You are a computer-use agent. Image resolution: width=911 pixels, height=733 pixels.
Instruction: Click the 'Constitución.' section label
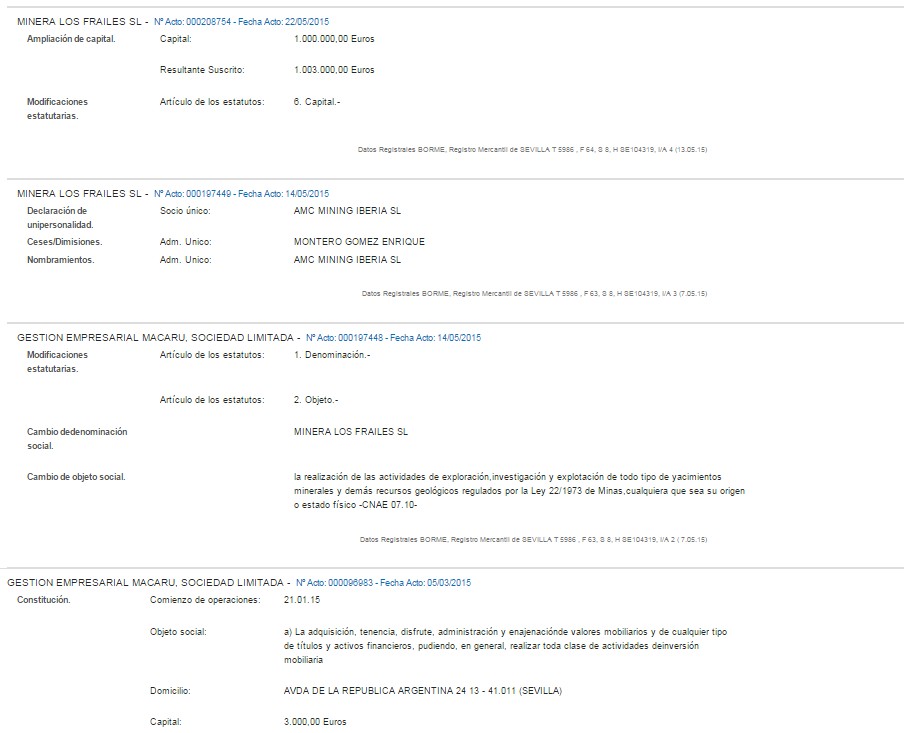click(44, 600)
